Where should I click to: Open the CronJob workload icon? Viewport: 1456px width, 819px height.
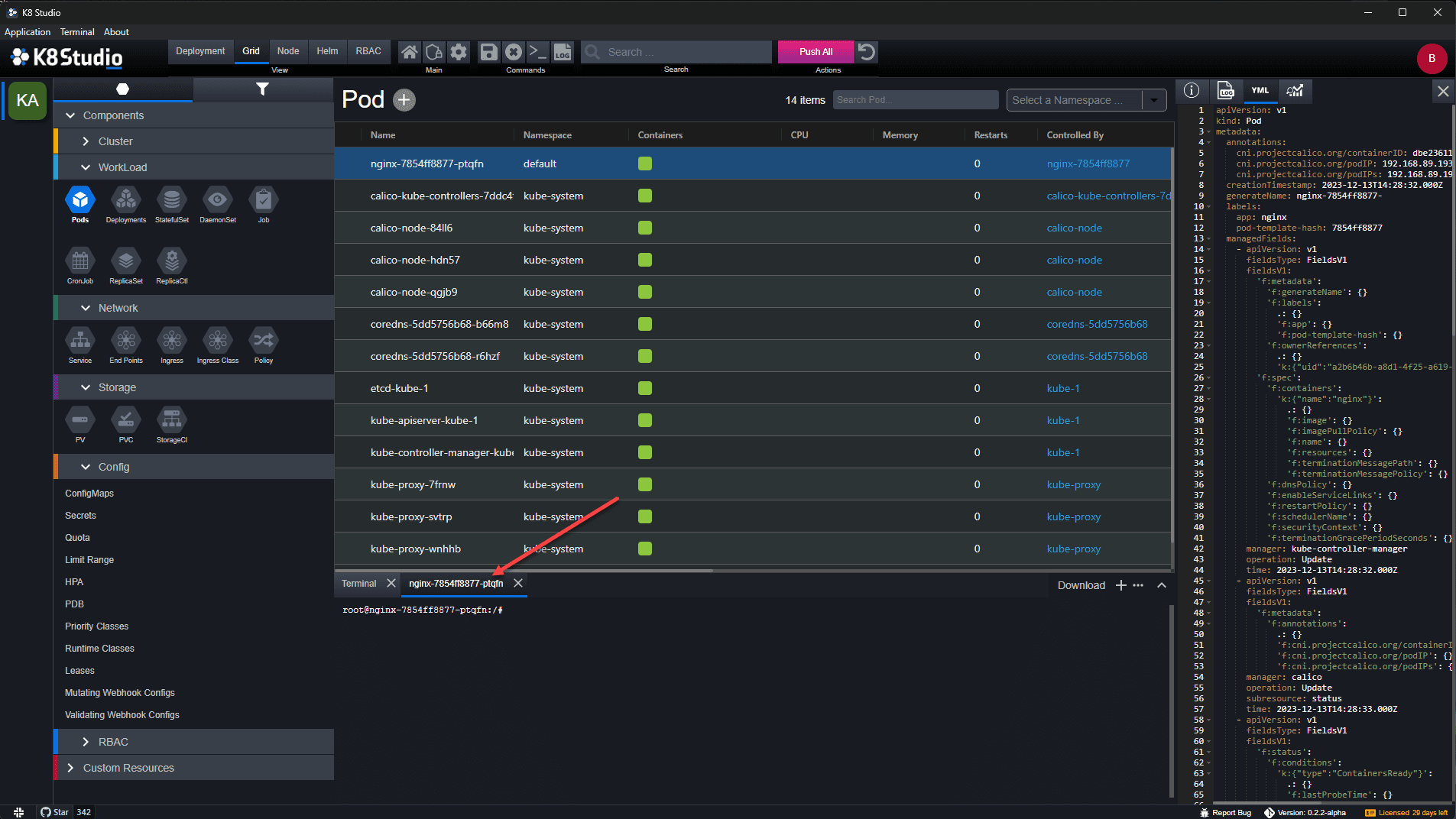(x=80, y=261)
